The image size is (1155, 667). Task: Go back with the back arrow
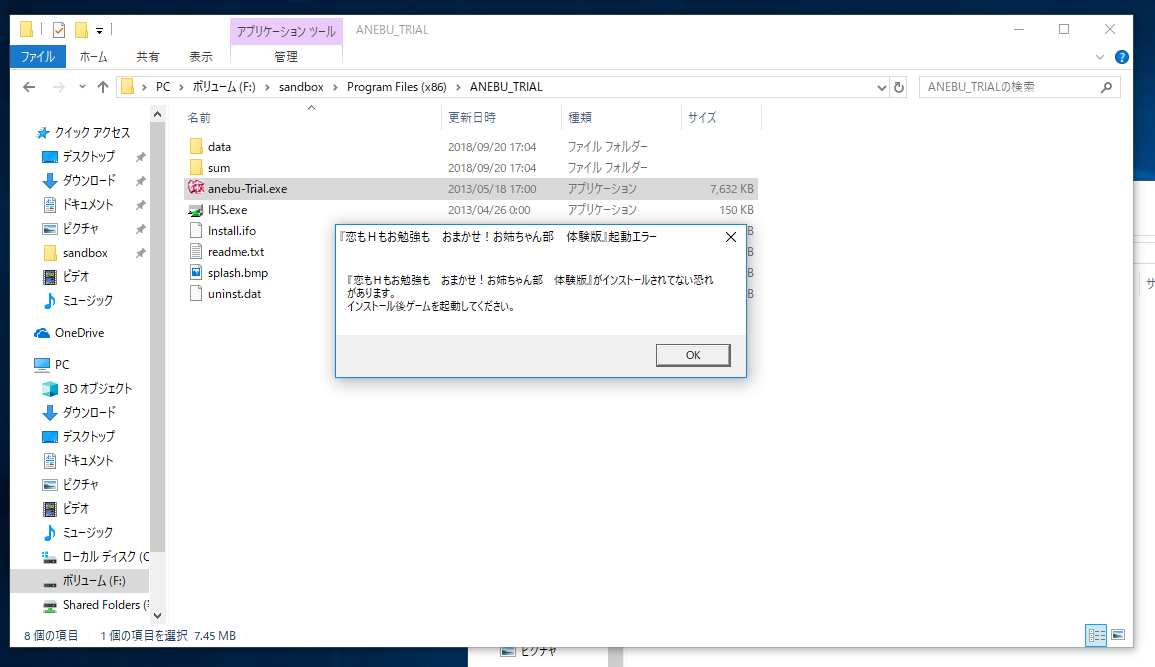[29, 87]
